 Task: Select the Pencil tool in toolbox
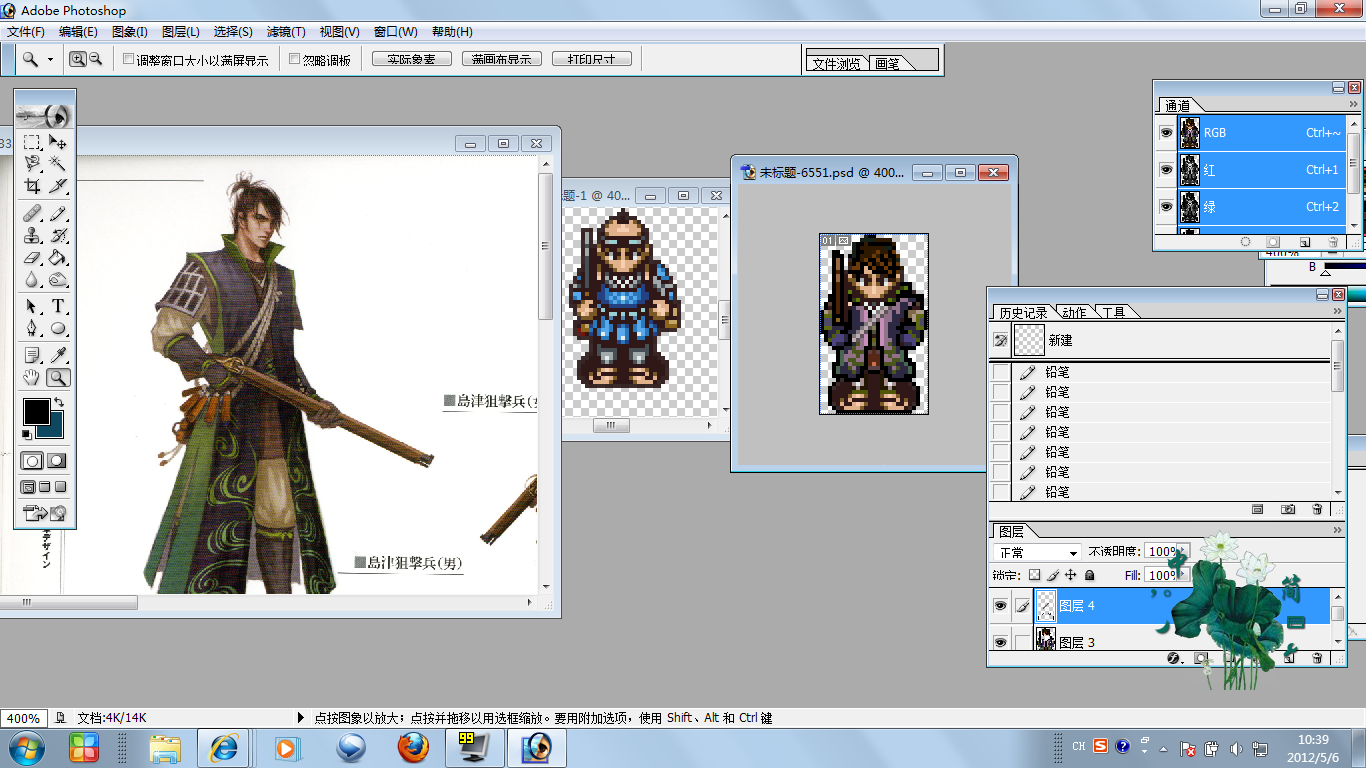(58, 214)
